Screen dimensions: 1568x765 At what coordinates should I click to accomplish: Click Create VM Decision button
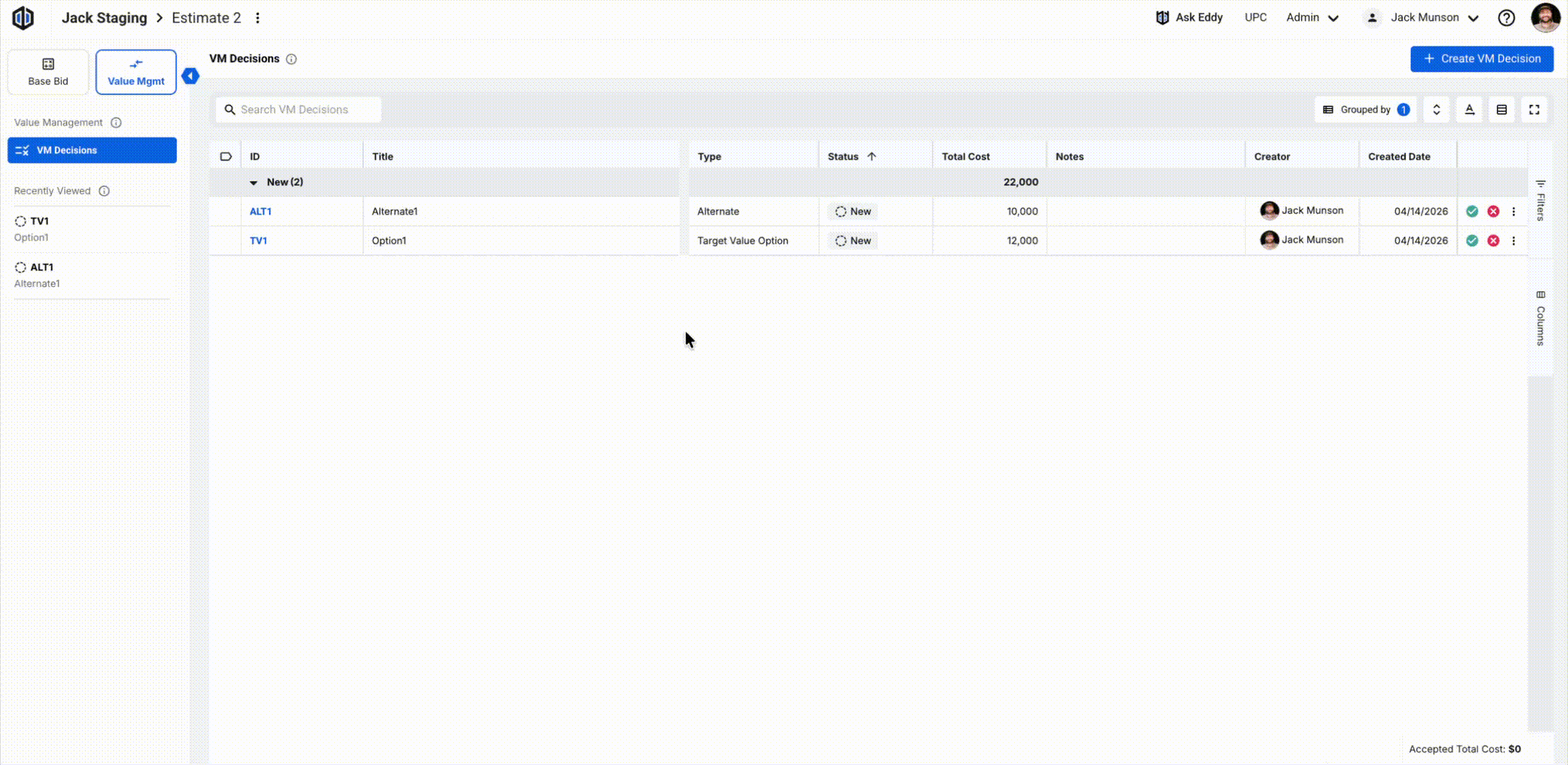tap(1482, 59)
